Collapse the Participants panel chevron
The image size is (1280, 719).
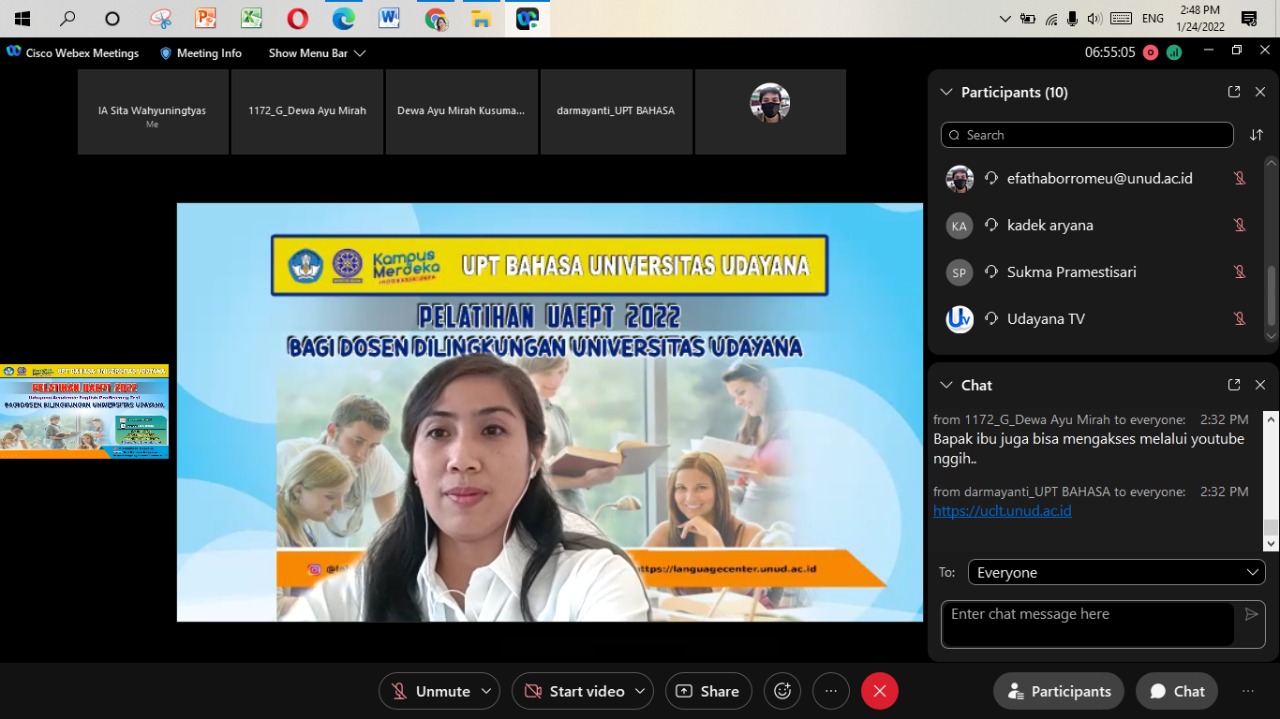click(x=946, y=92)
